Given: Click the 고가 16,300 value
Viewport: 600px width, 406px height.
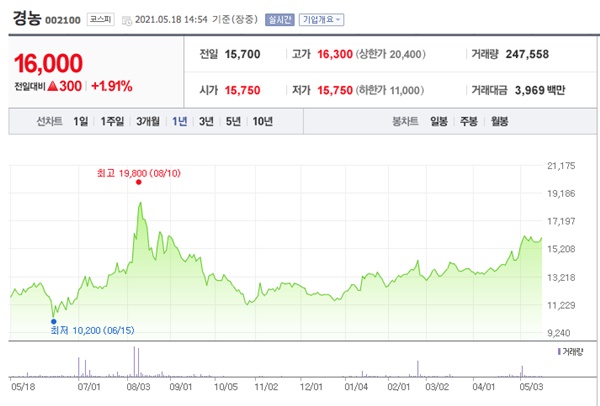Looking at the screenshot, I should [x=335, y=54].
